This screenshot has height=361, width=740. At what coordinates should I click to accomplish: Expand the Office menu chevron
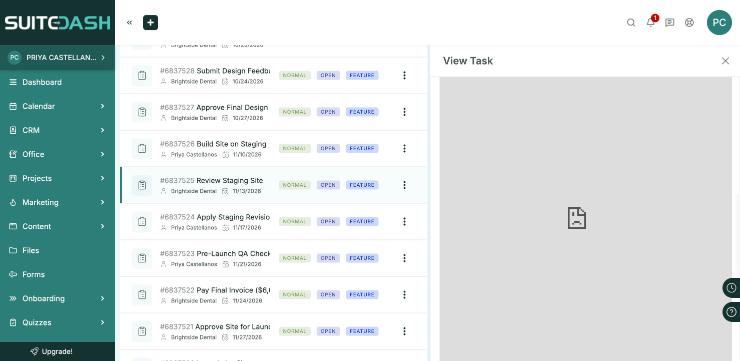point(102,154)
